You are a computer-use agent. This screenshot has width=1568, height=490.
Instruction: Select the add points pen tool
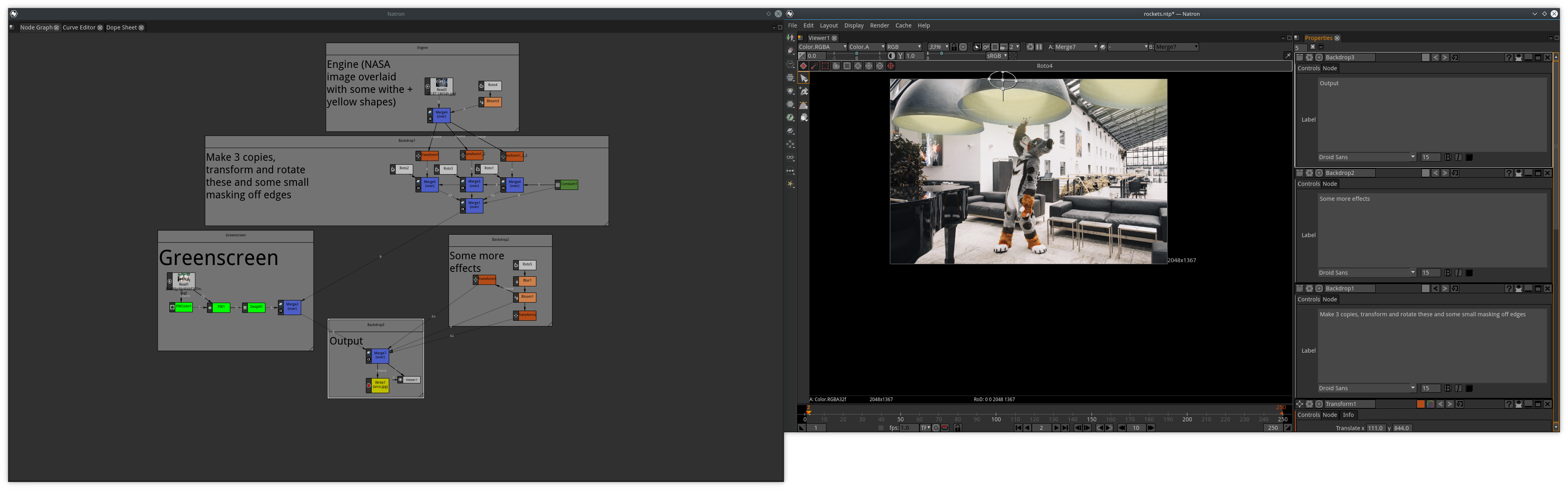[804, 91]
